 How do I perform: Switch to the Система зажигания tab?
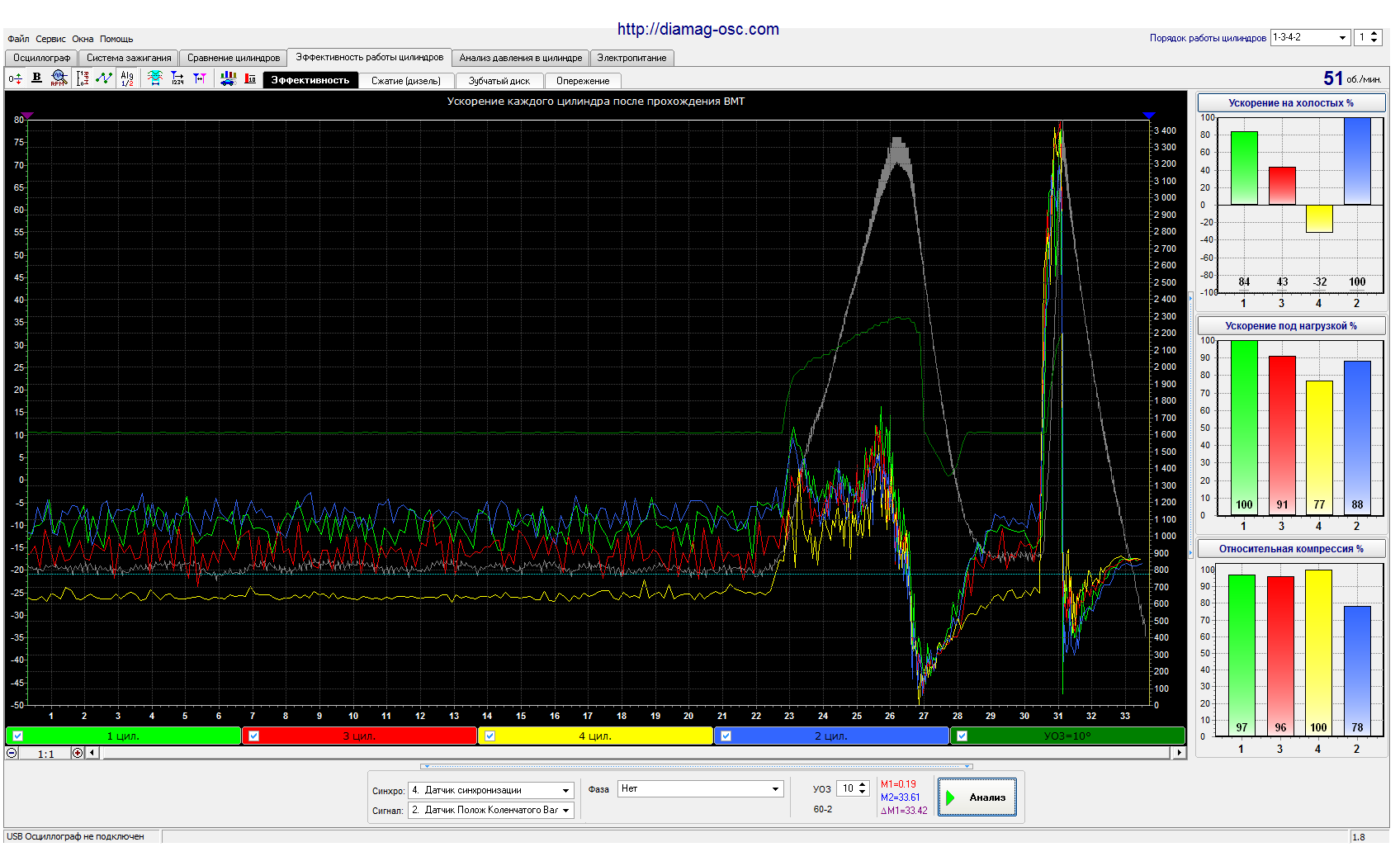[129, 58]
